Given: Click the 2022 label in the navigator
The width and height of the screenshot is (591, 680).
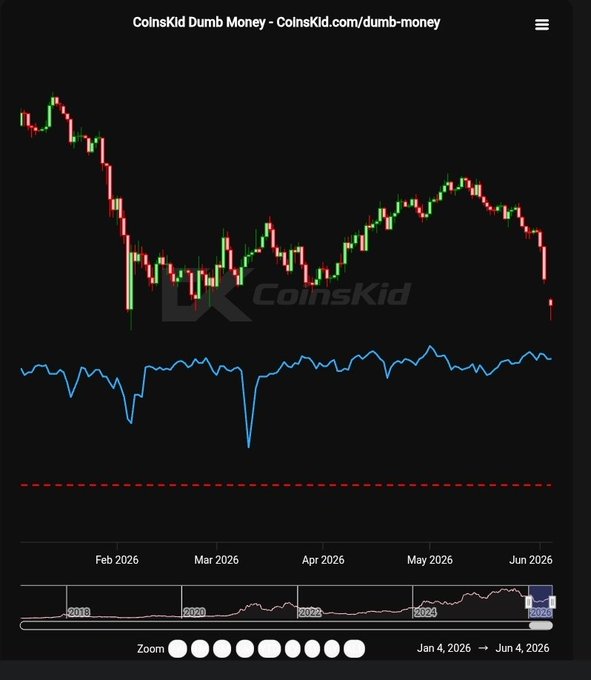Looking at the screenshot, I should (x=310, y=612).
